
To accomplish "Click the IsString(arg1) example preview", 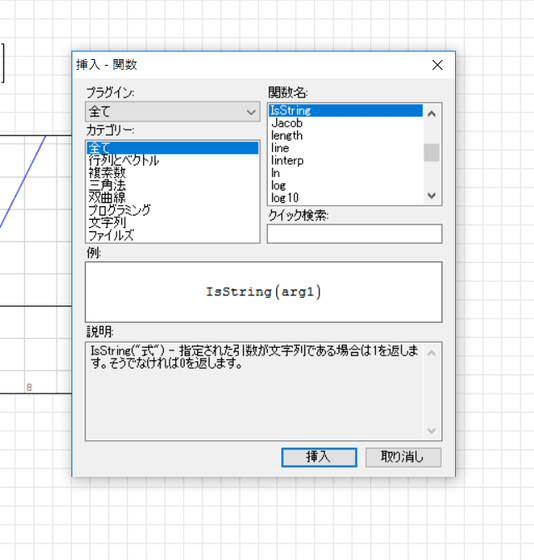I will coord(264,292).
